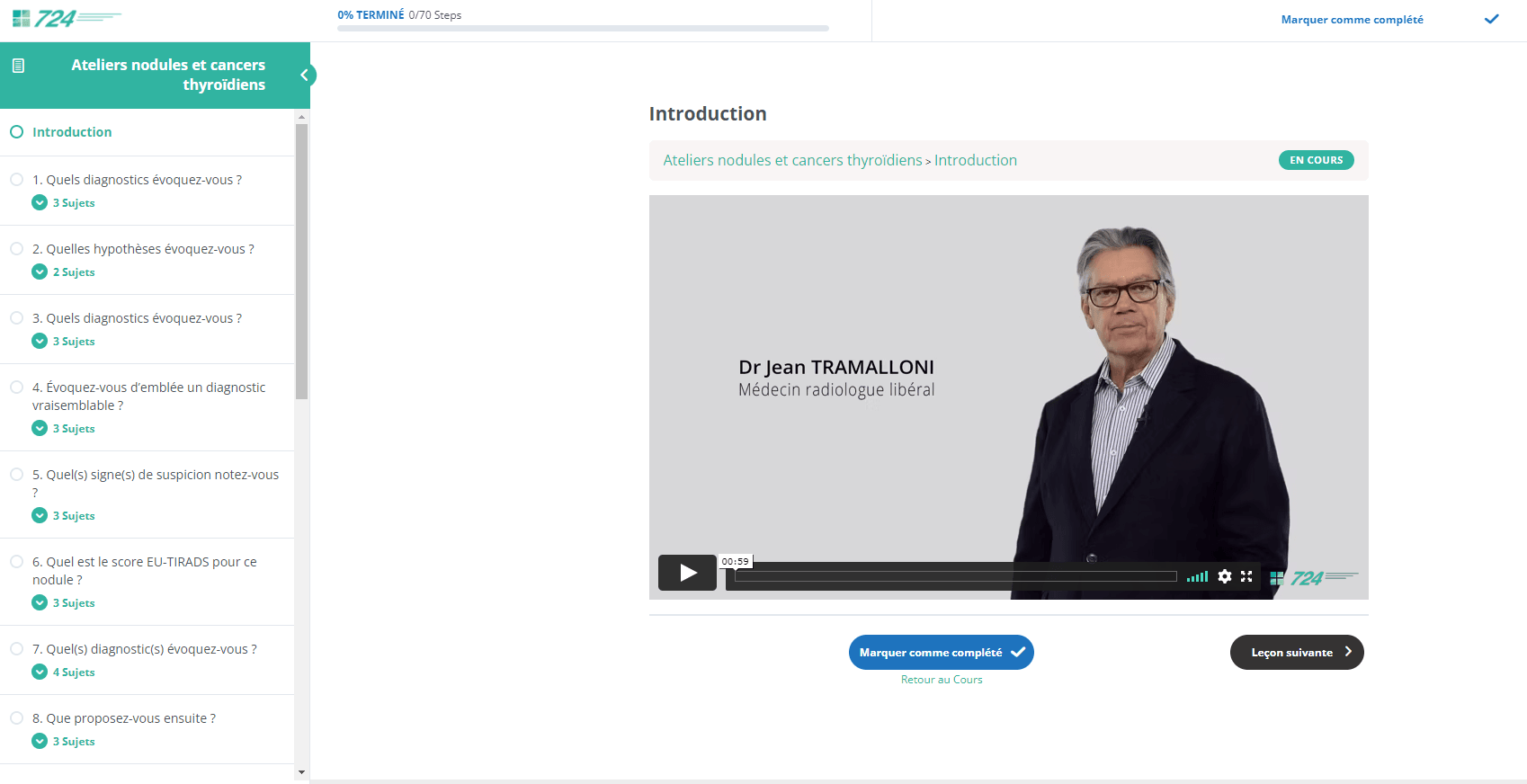Toggle status circle for lesson 3
The width and height of the screenshot is (1527, 784).
point(16,318)
